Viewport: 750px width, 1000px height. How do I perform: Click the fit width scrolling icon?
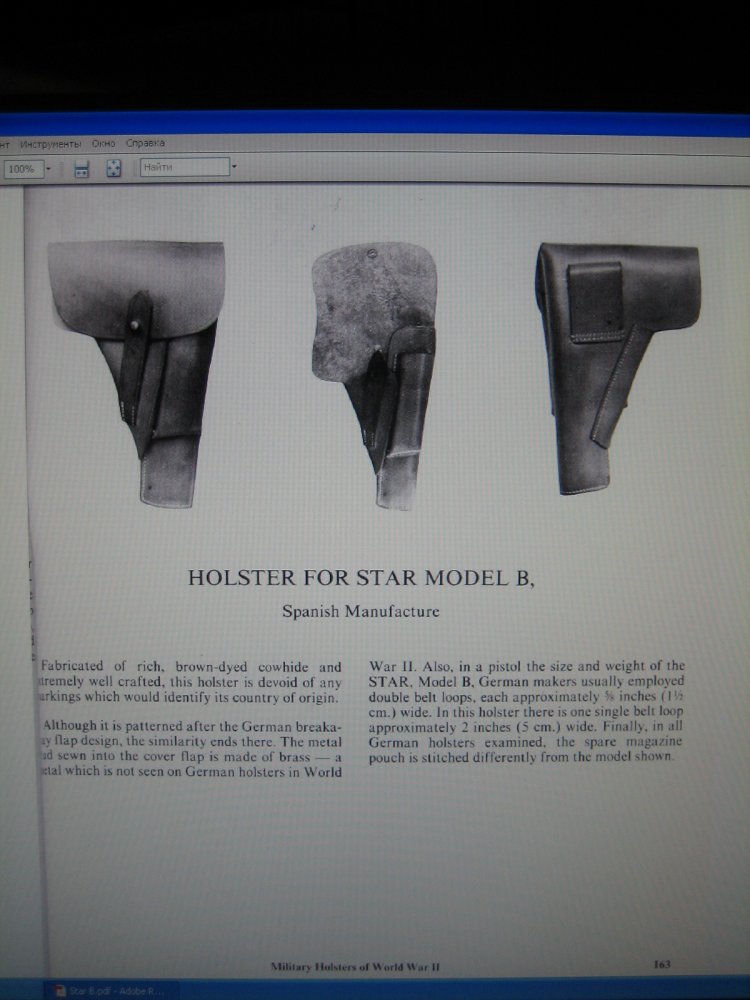[82, 169]
